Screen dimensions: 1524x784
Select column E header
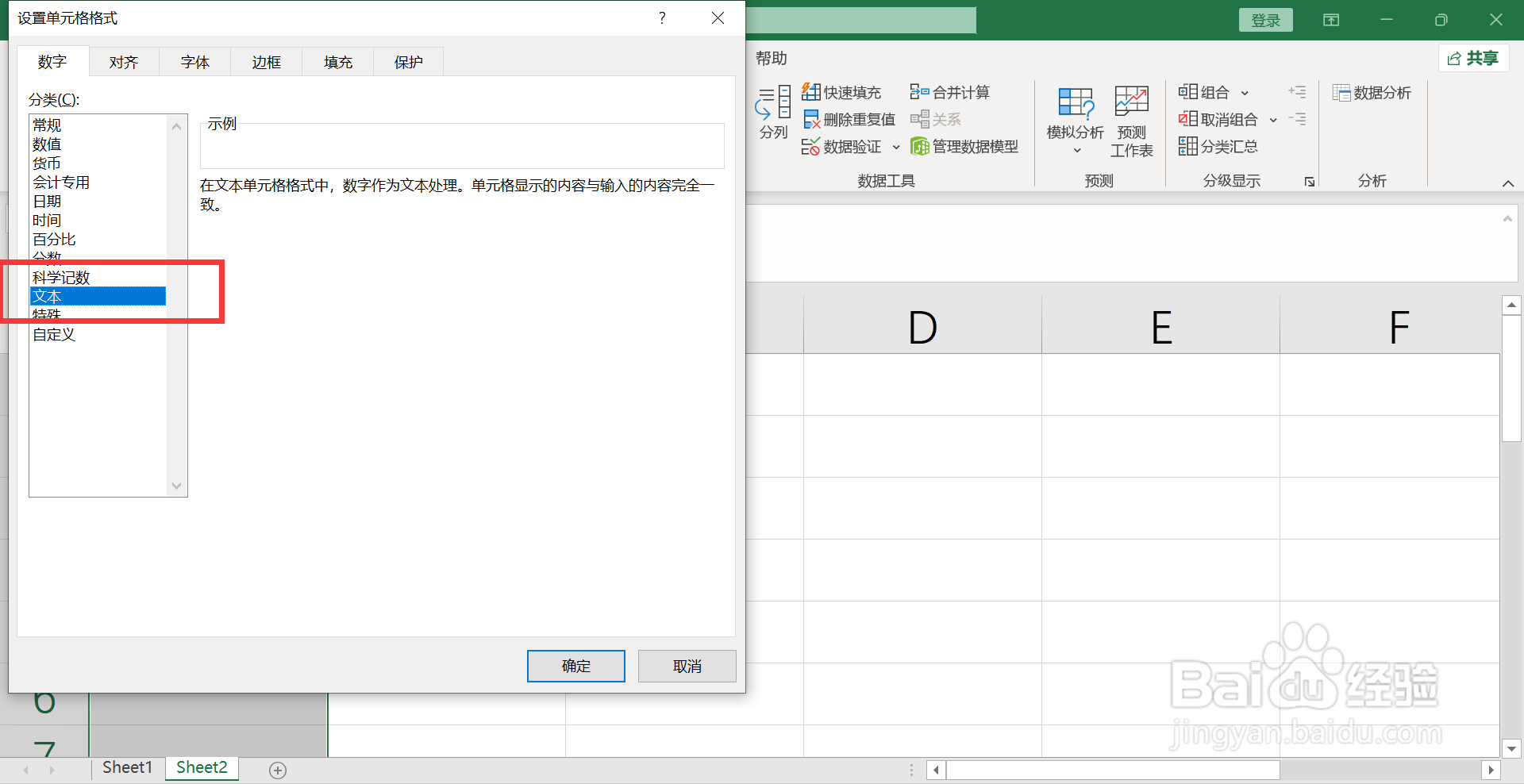point(1160,326)
